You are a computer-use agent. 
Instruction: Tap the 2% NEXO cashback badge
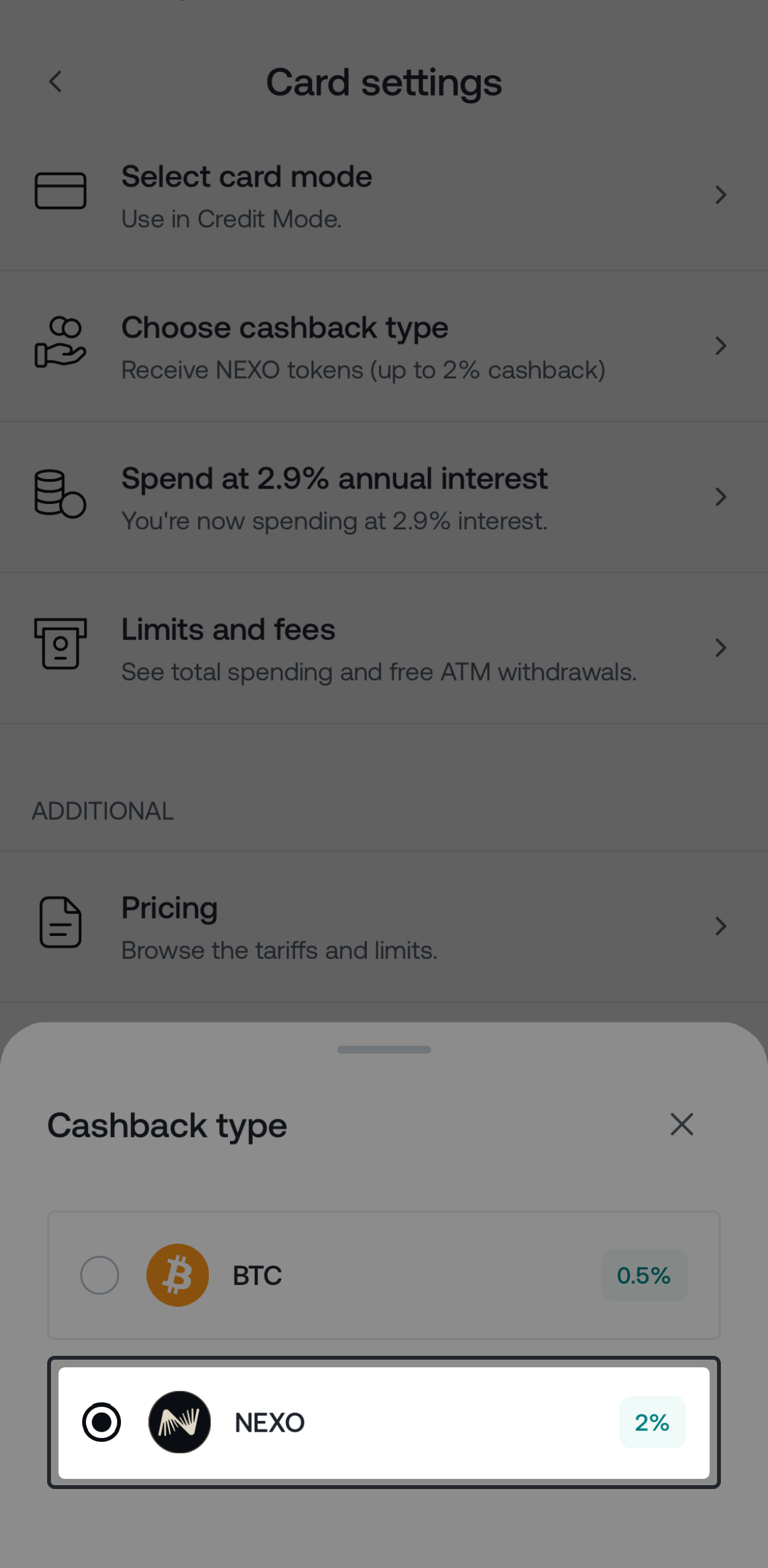pos(652,1422)
